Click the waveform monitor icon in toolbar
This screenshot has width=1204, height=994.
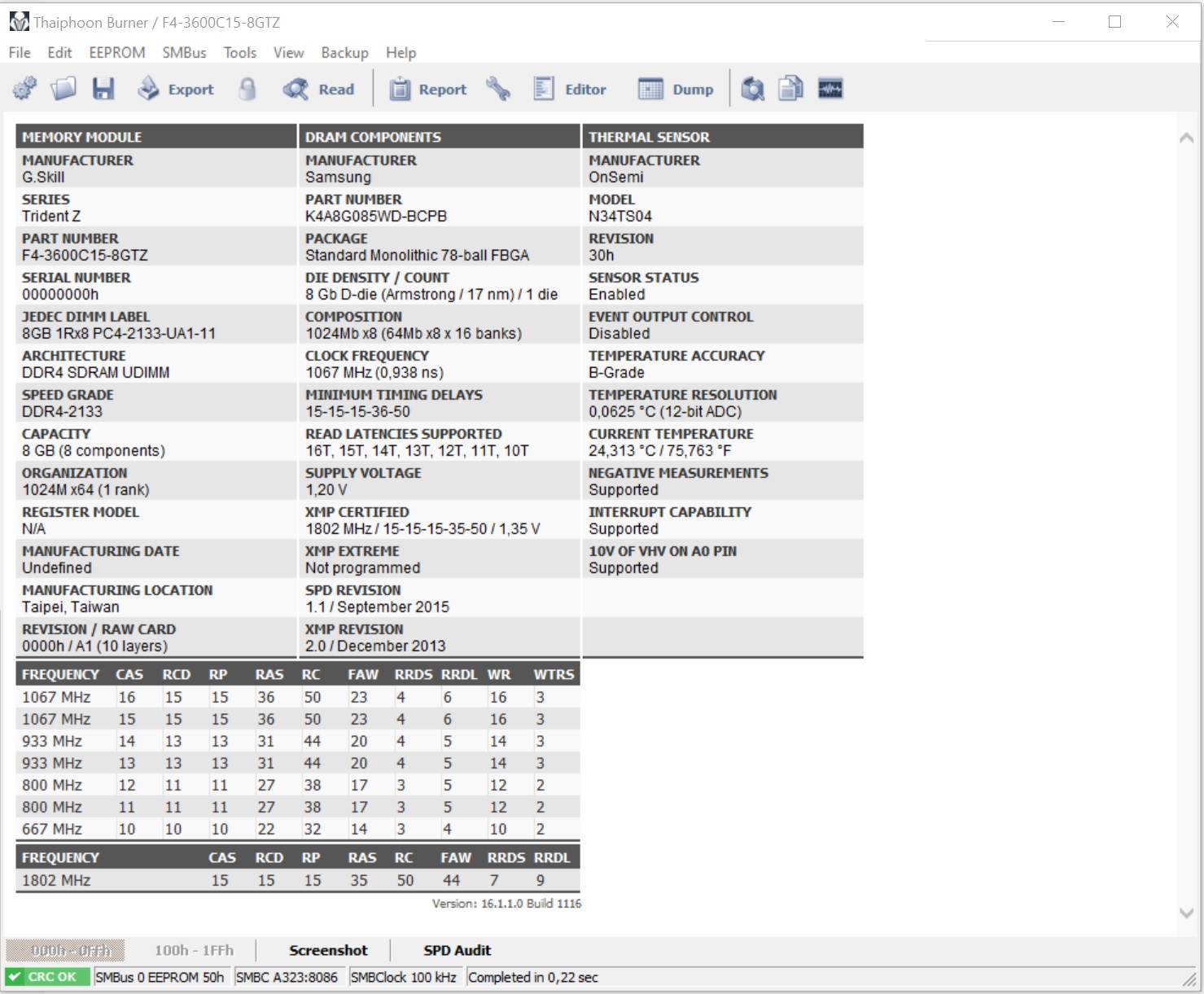click(830, 88)
